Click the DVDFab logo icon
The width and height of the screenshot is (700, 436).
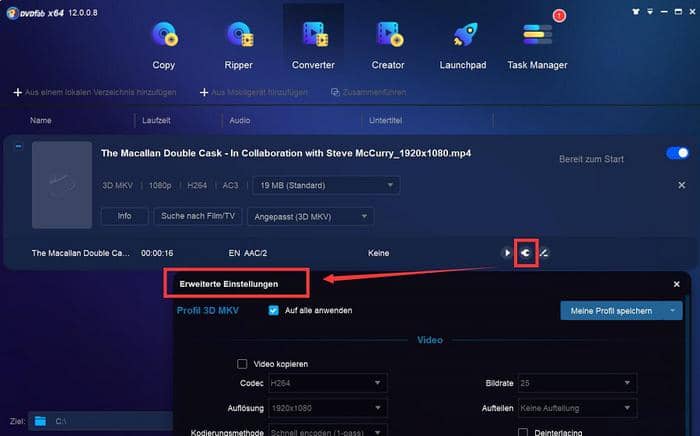(12, 13)
